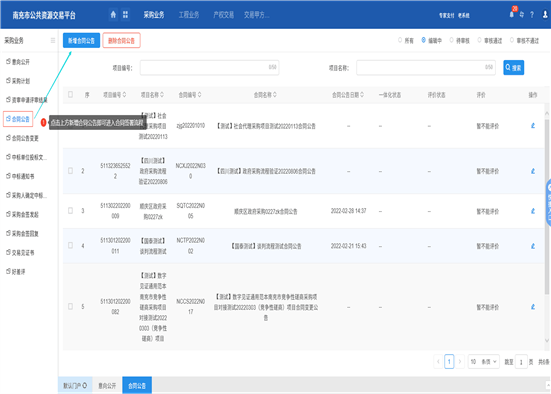This screenshot has width=551, height=394.
Task: Switch to 工程业务 top menu
Action: click(x=189, y=15)
